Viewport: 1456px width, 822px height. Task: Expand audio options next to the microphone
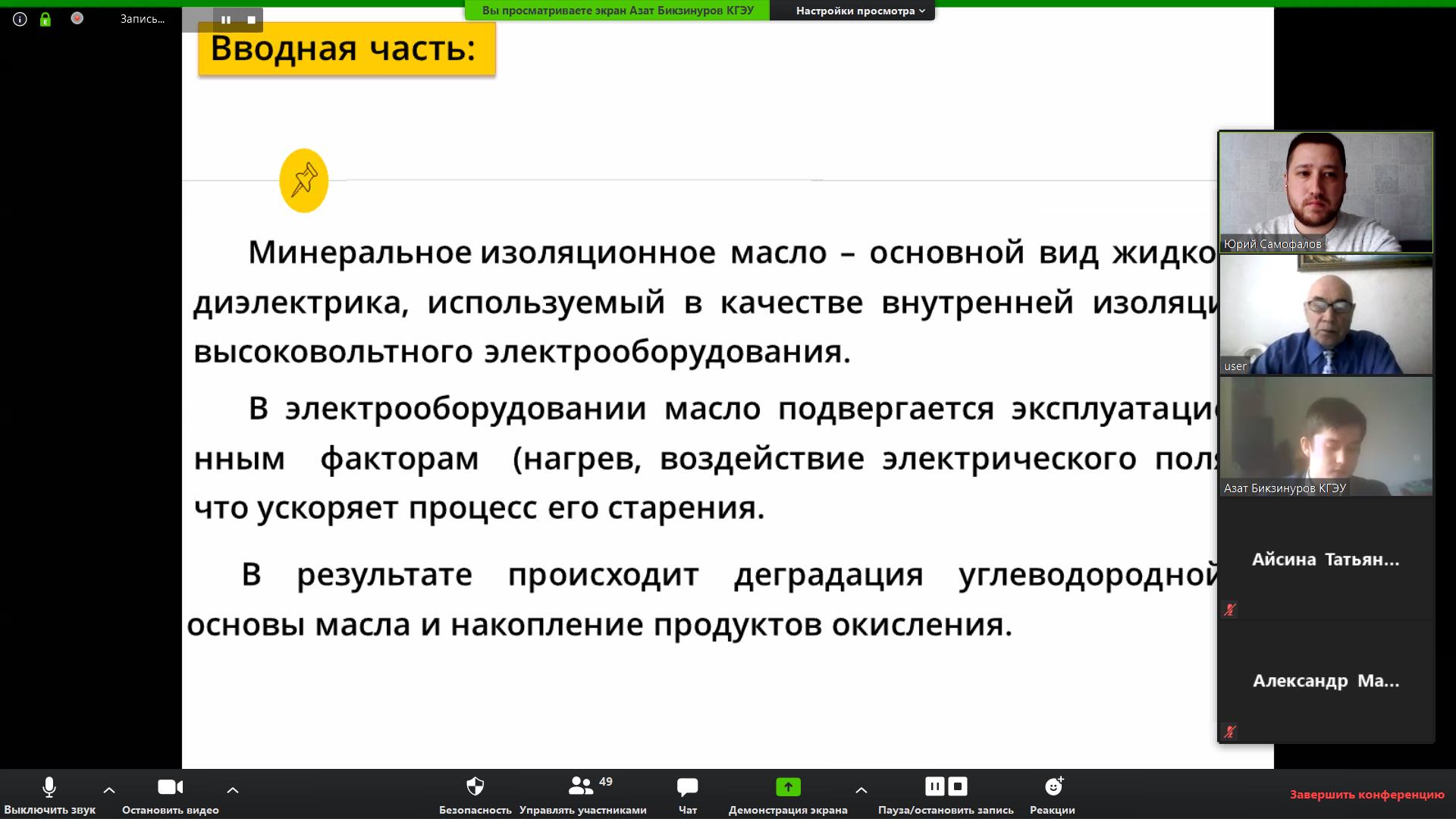click(x=109, y=790)
